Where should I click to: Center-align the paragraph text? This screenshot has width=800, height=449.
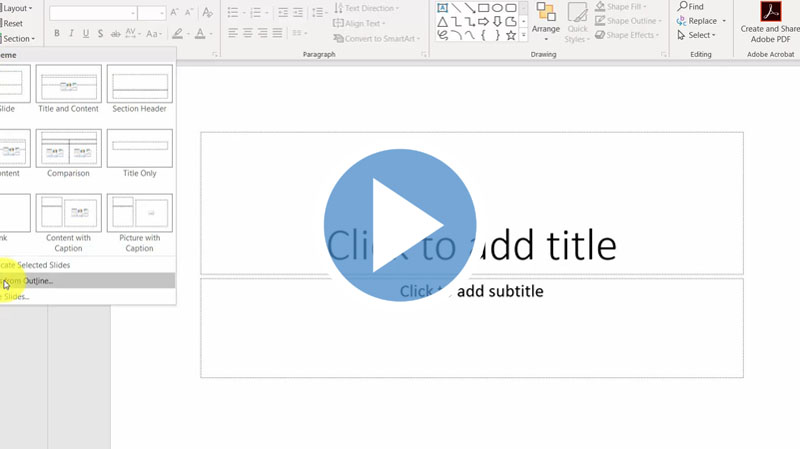coord(247,33)
